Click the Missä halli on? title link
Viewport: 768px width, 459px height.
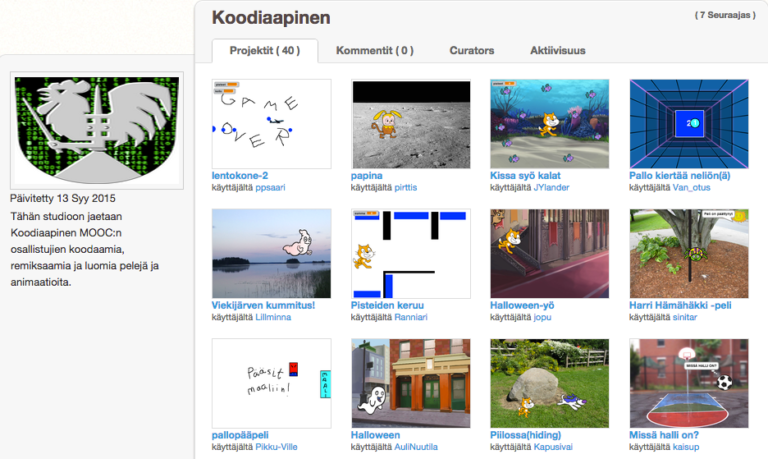[x=664, y=435]
